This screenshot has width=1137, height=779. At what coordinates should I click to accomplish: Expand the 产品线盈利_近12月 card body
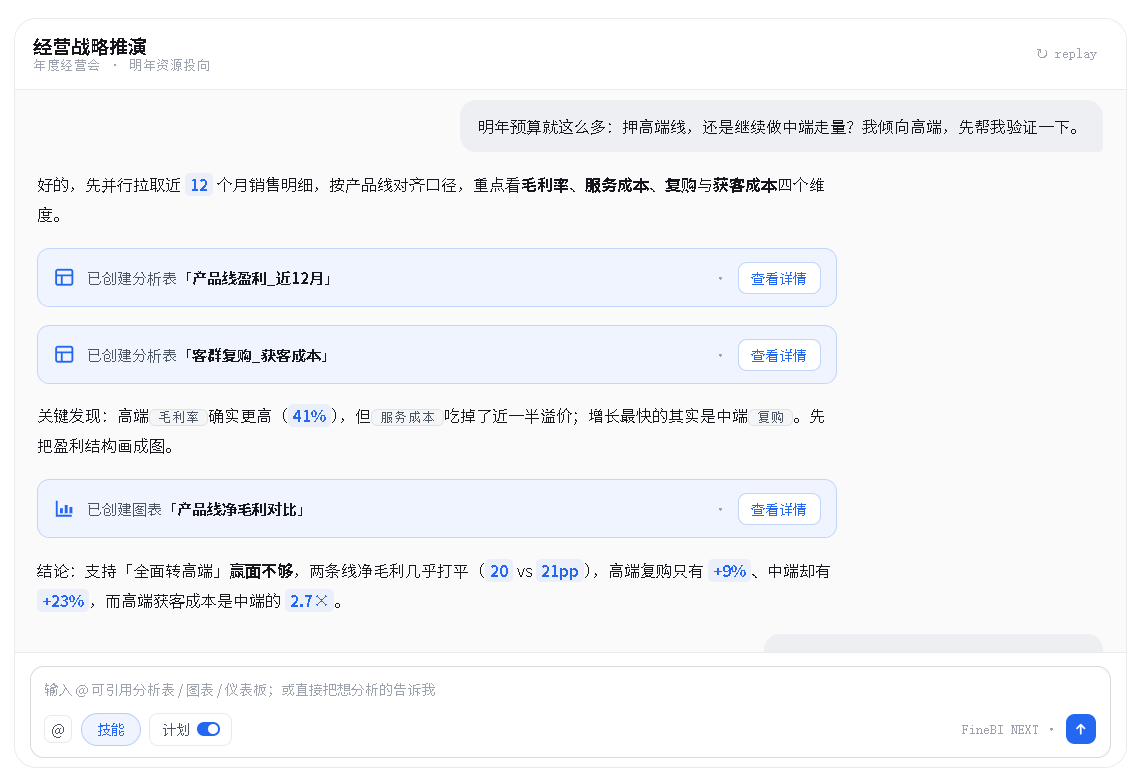pos(437,278)
